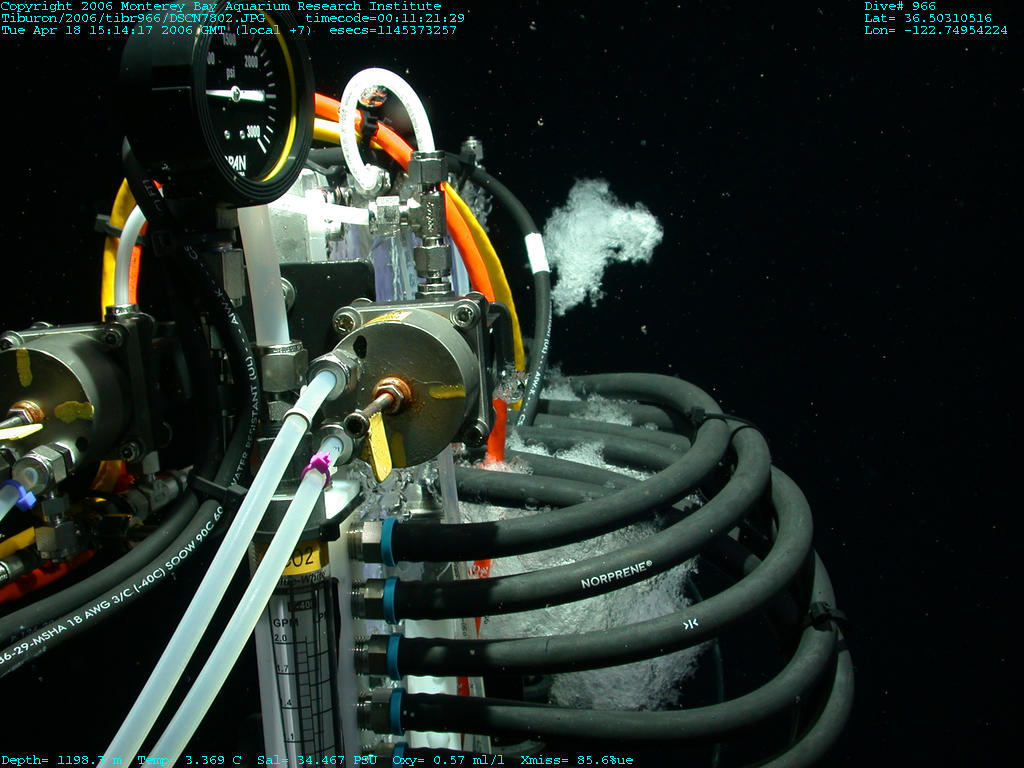Click the copper fitting on the round valve
Image resolution: width=1024 pixels, height=768 pixels.
(x=389, y=393)
